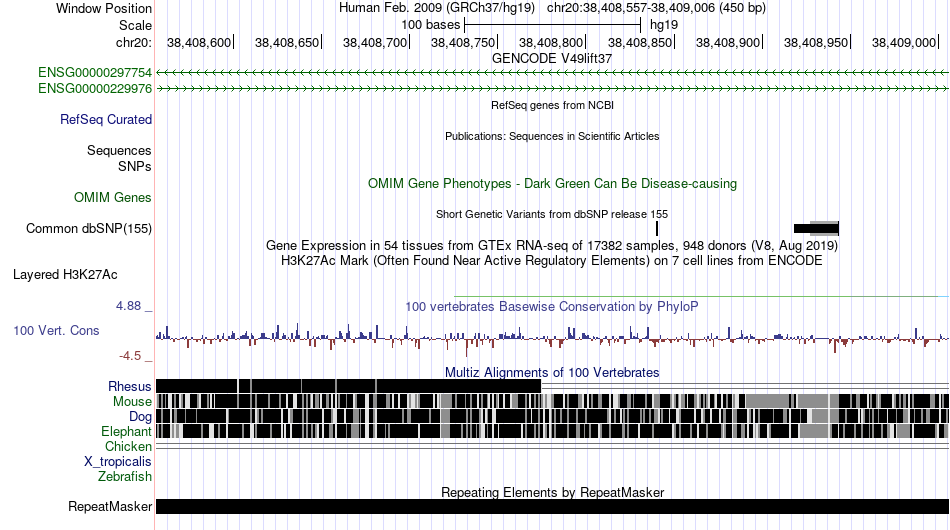Image resolution: width=950 pixels, height=530 pixels.
Task: Click the 38,408,600 ruler position
Action: coord(199,42)
